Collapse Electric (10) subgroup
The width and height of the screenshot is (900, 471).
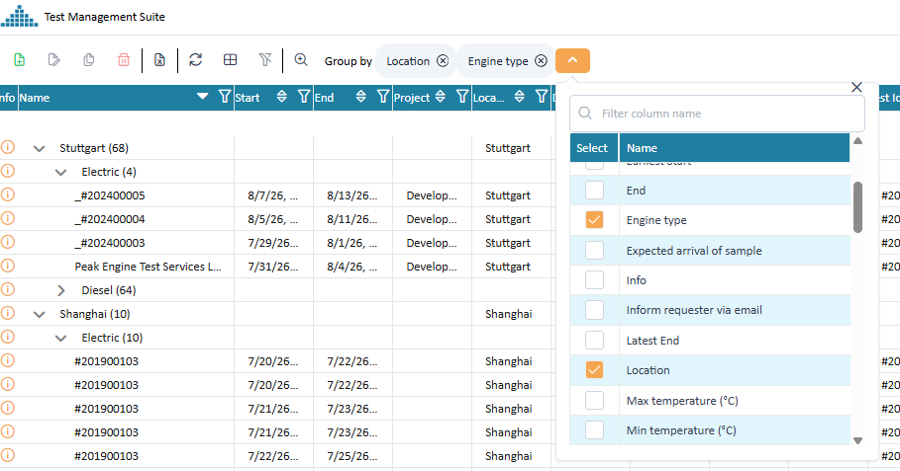pos(61,338)
